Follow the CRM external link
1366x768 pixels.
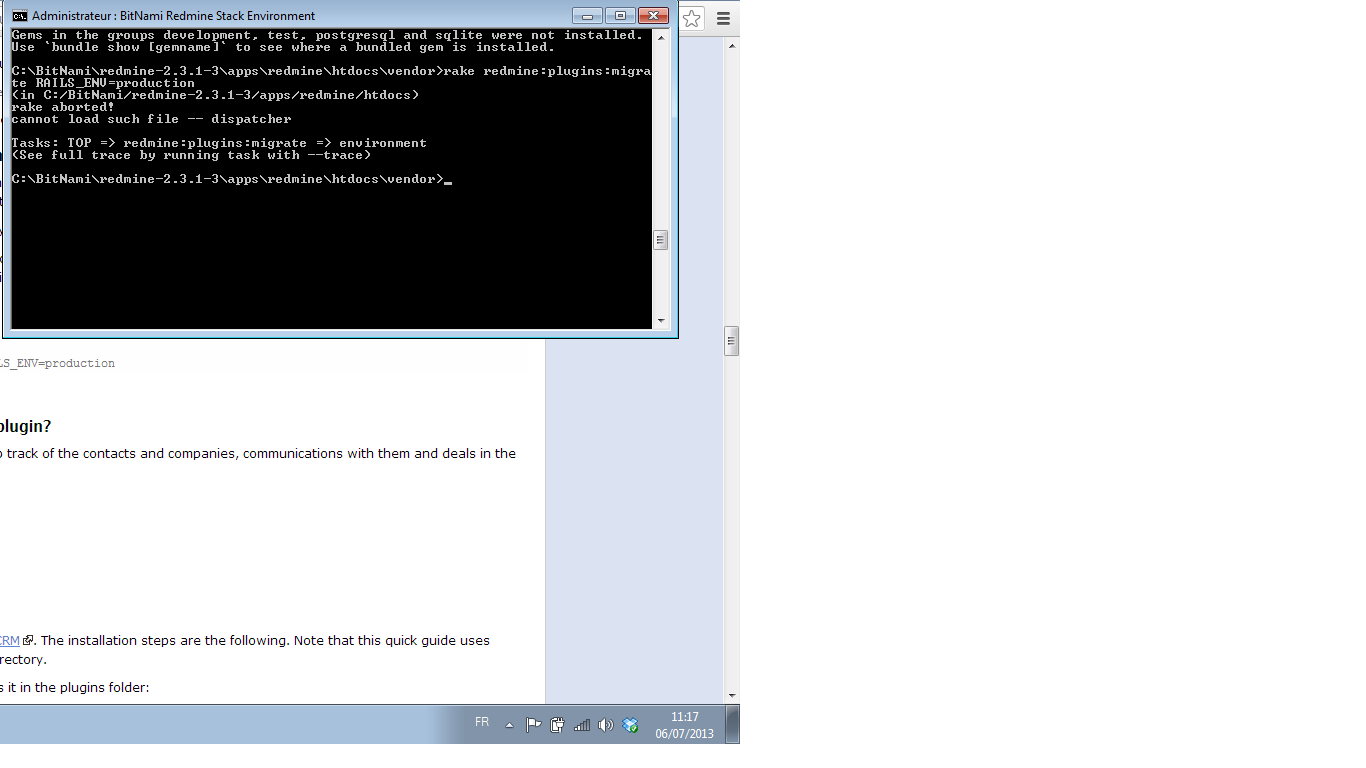9,640
